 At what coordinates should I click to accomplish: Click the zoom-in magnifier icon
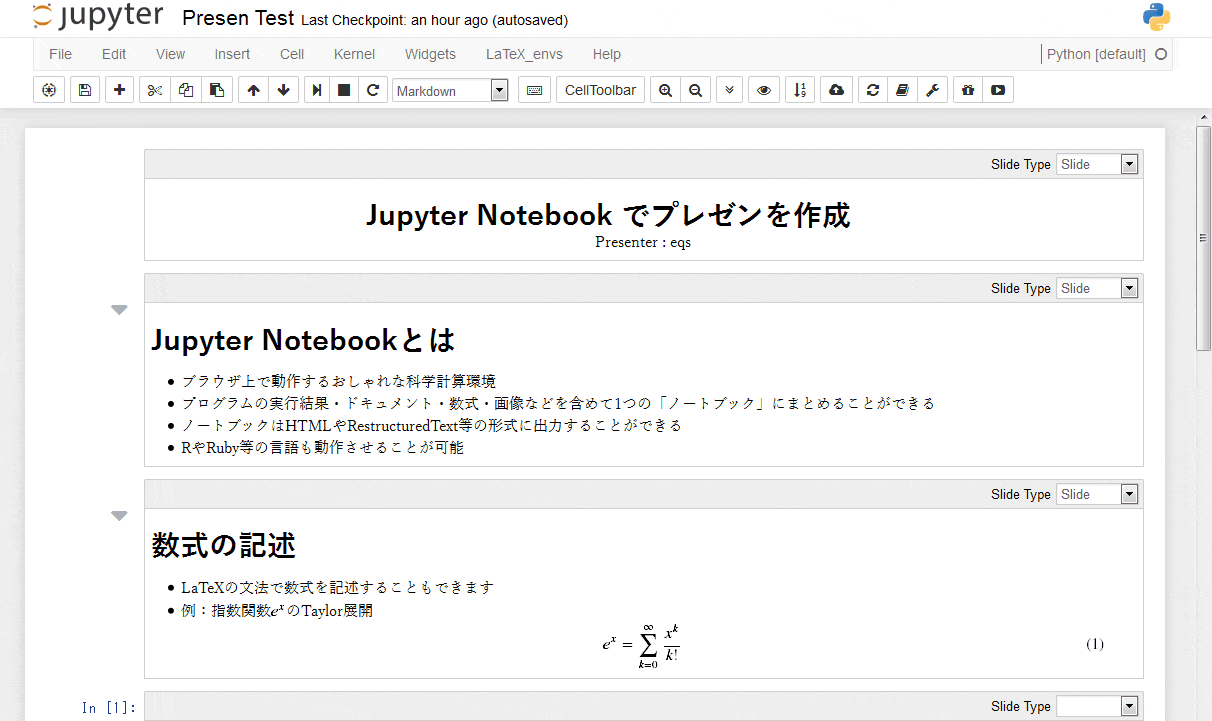pos(666,90)
